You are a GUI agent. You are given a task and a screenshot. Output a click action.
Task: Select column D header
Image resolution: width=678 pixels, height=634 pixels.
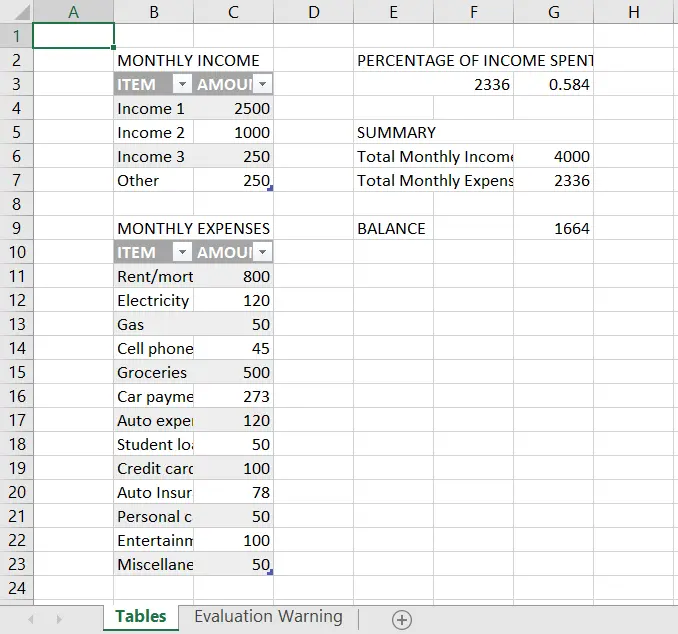tap(313, 12)
